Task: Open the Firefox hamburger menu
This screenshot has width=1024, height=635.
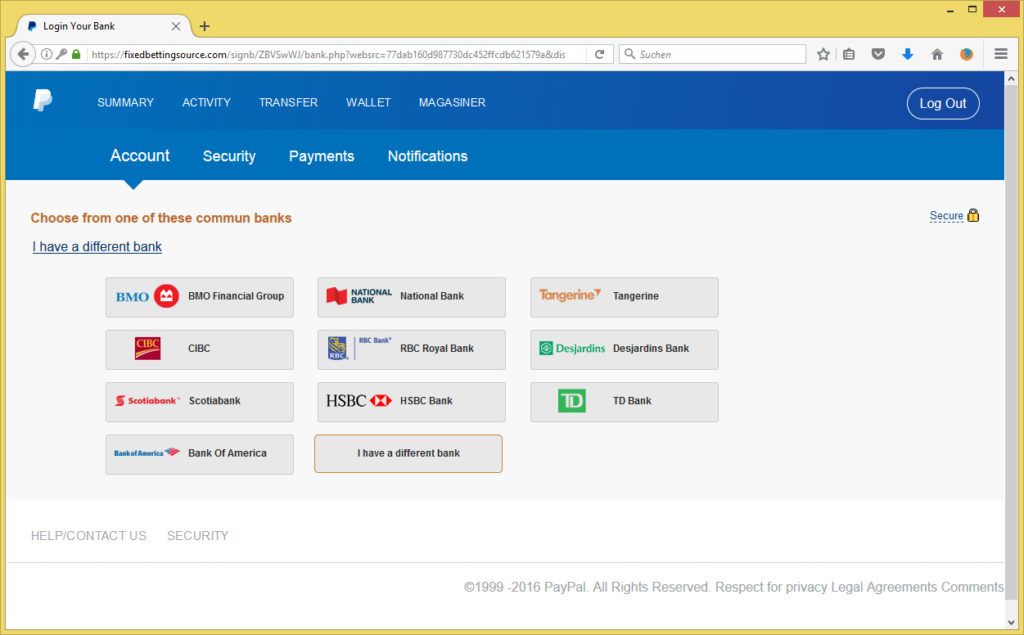Action: [1001, 54]
